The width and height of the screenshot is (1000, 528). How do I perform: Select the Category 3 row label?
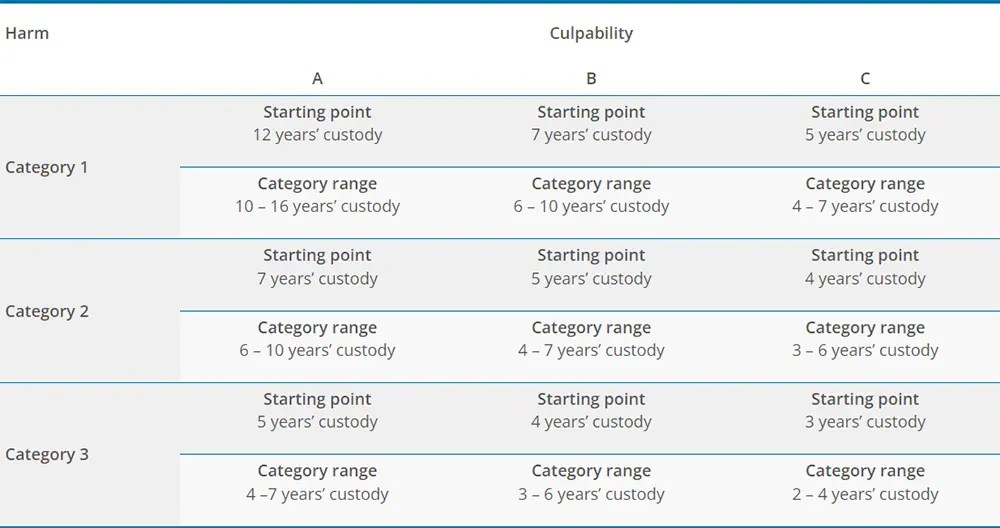pos(47,455)
